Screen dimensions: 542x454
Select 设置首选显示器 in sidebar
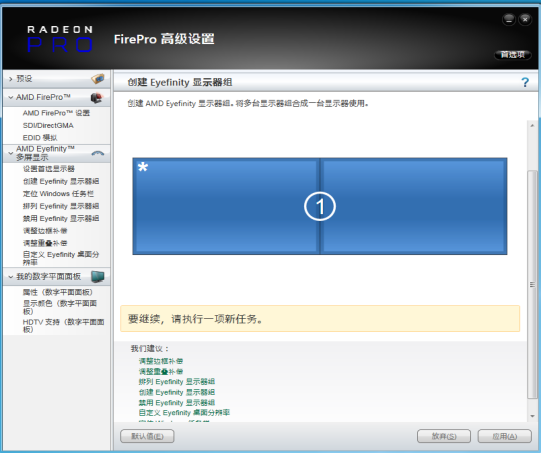[49, 169]
